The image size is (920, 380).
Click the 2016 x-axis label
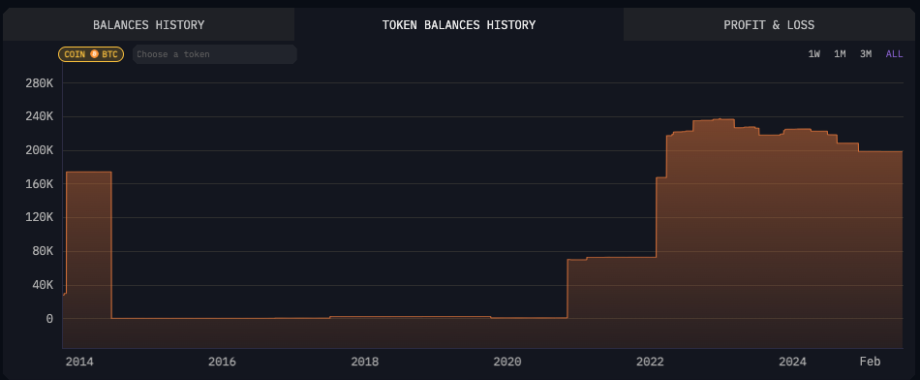point(222,362)
